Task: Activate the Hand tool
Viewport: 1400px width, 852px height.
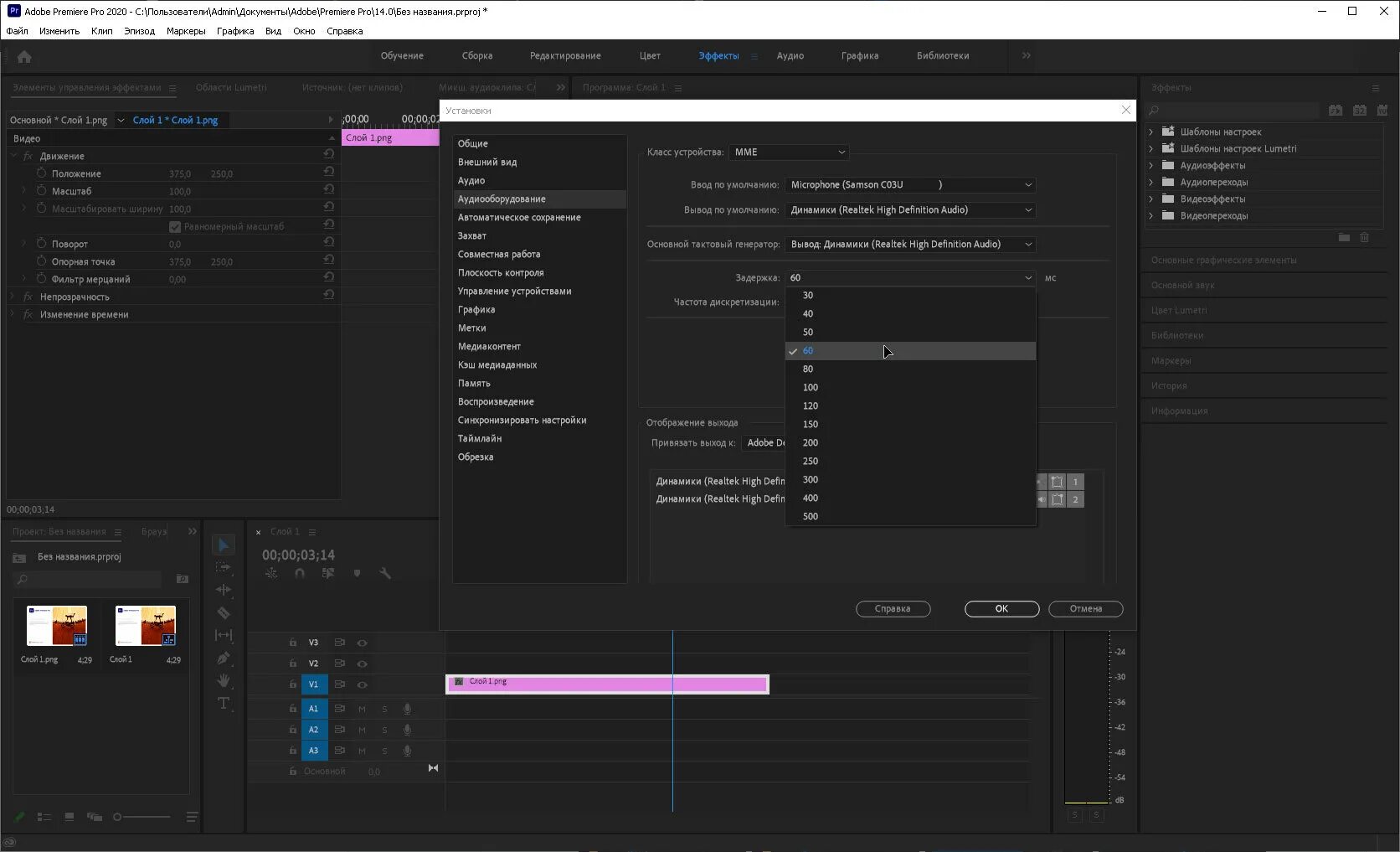Action: pos(224,679)
